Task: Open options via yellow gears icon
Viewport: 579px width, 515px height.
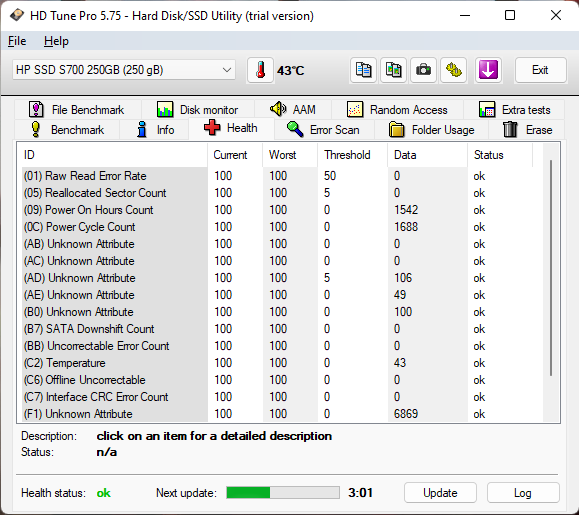Action: tap(453, 70)
